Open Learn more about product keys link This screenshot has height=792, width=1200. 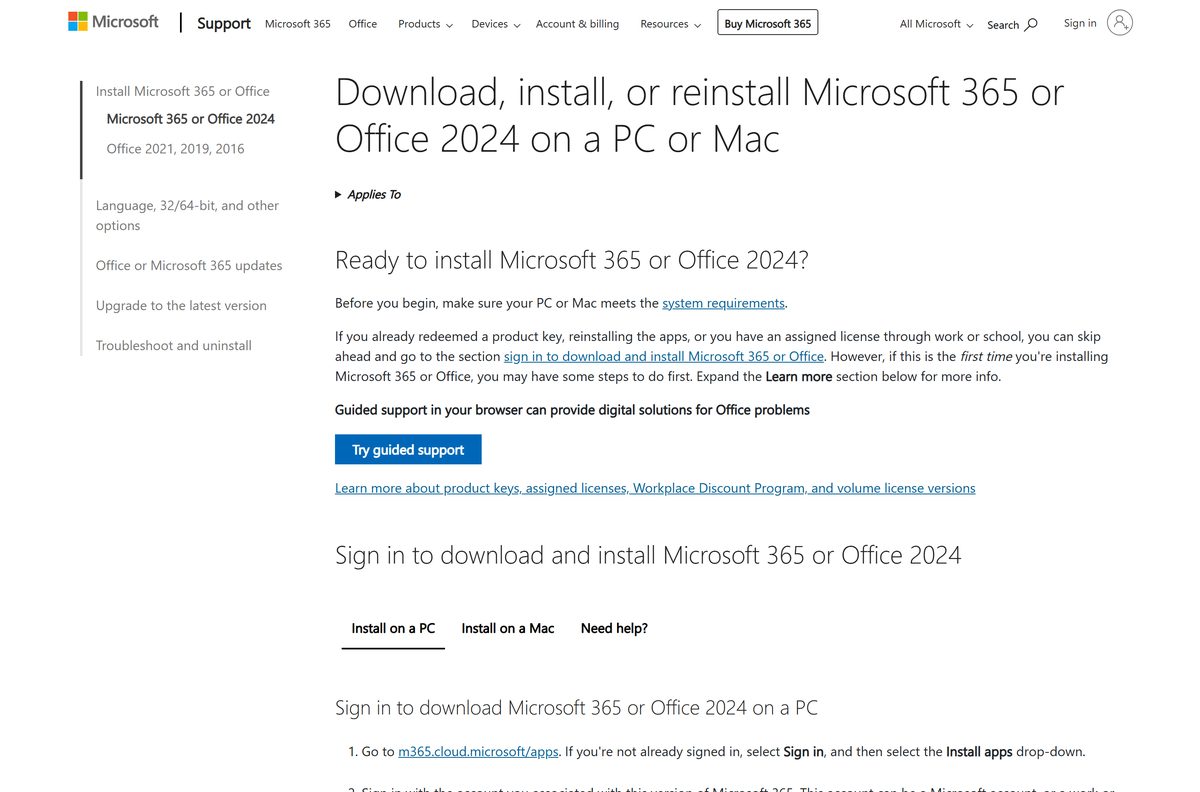655,488
